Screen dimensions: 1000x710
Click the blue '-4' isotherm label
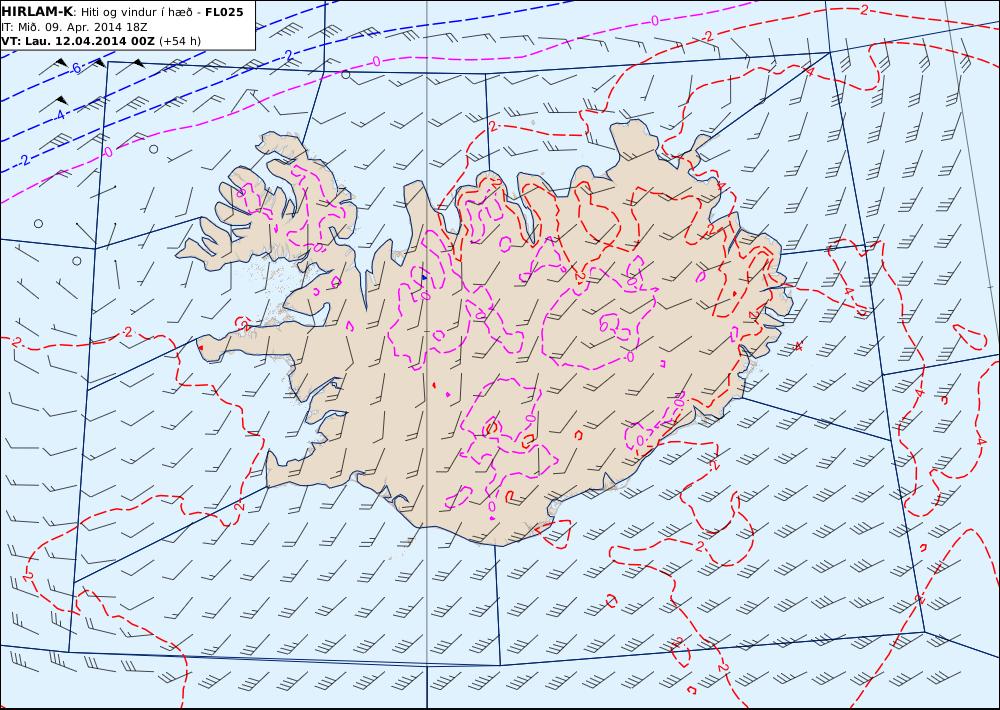coord(59,115)
